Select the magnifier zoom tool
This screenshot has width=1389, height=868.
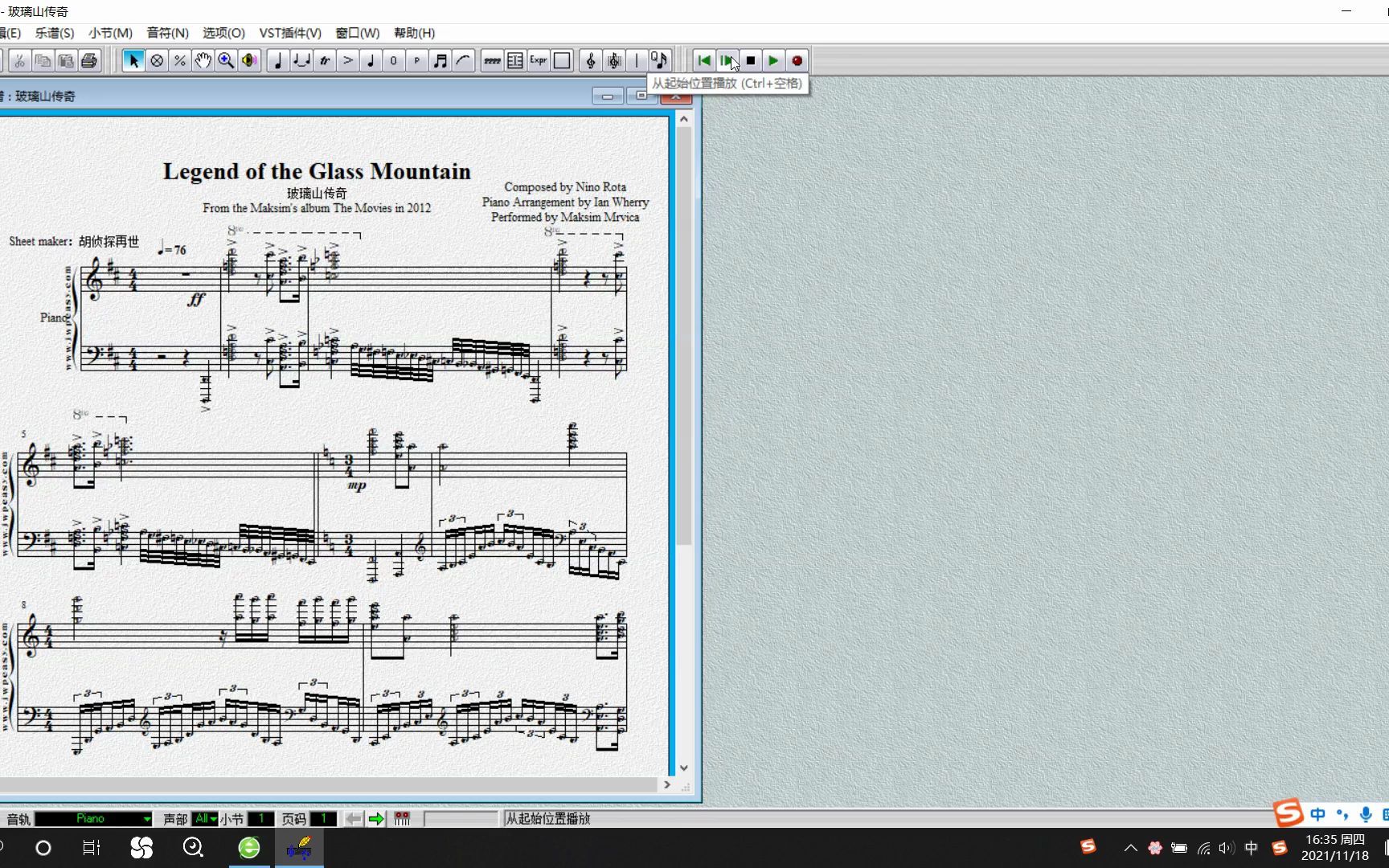point(227,60)
